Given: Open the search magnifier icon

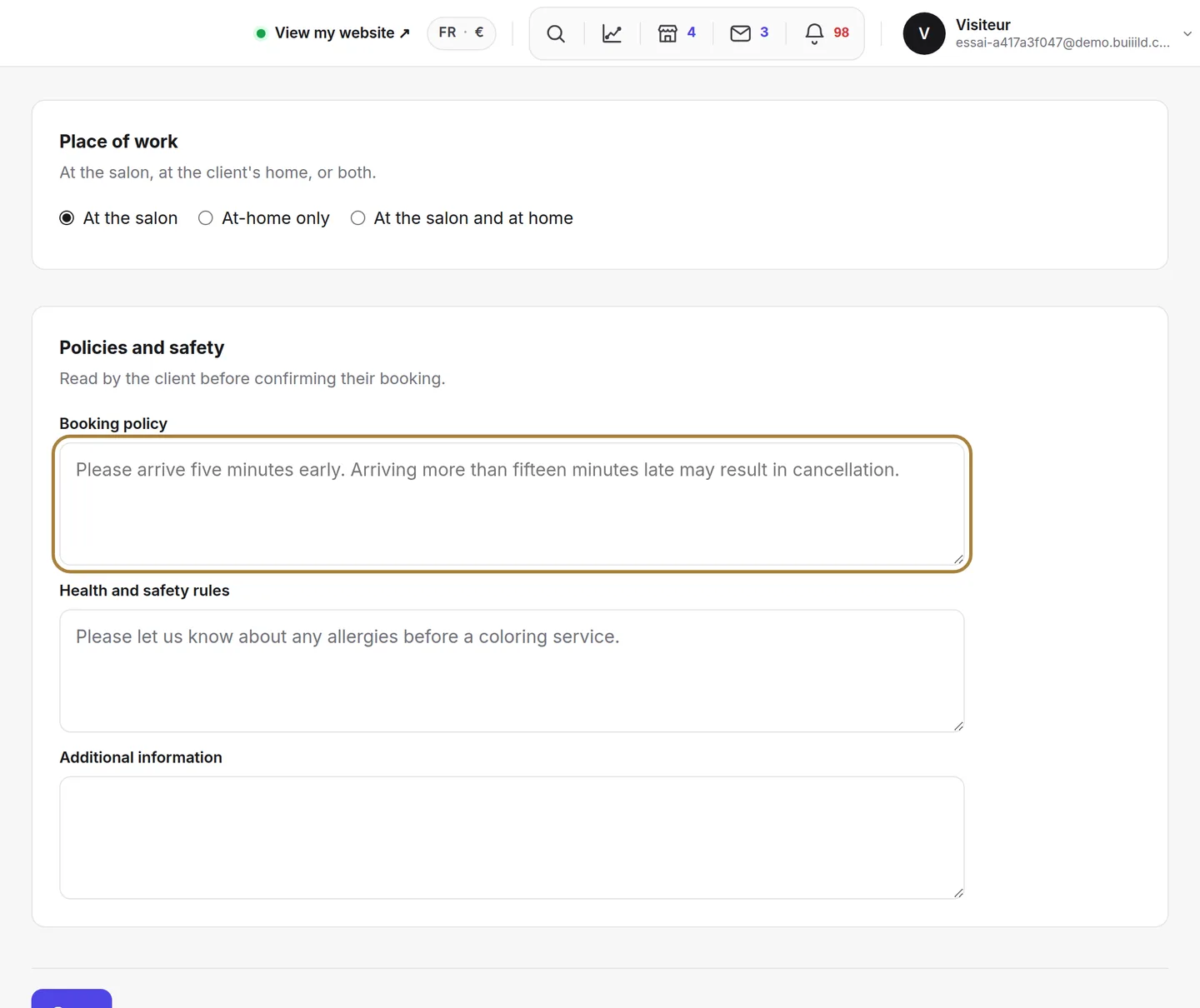Looking at the screenshot, I should (556, 33).
